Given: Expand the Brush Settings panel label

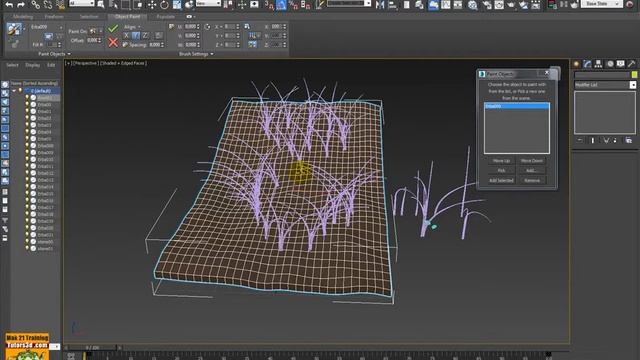Looking at the screenshot, I should [196, 54].
